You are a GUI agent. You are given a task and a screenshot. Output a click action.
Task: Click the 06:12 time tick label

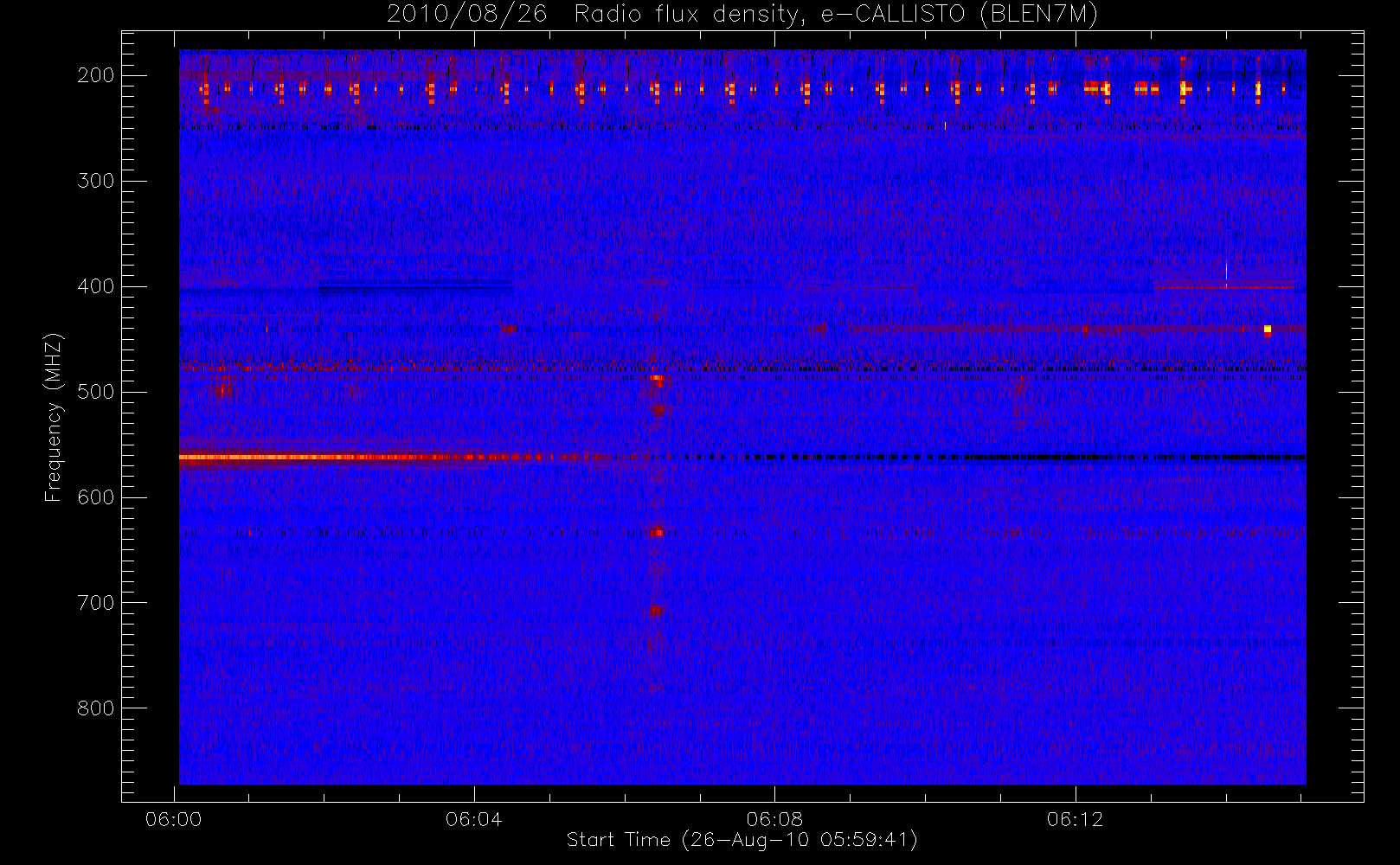click(1076, 819)
